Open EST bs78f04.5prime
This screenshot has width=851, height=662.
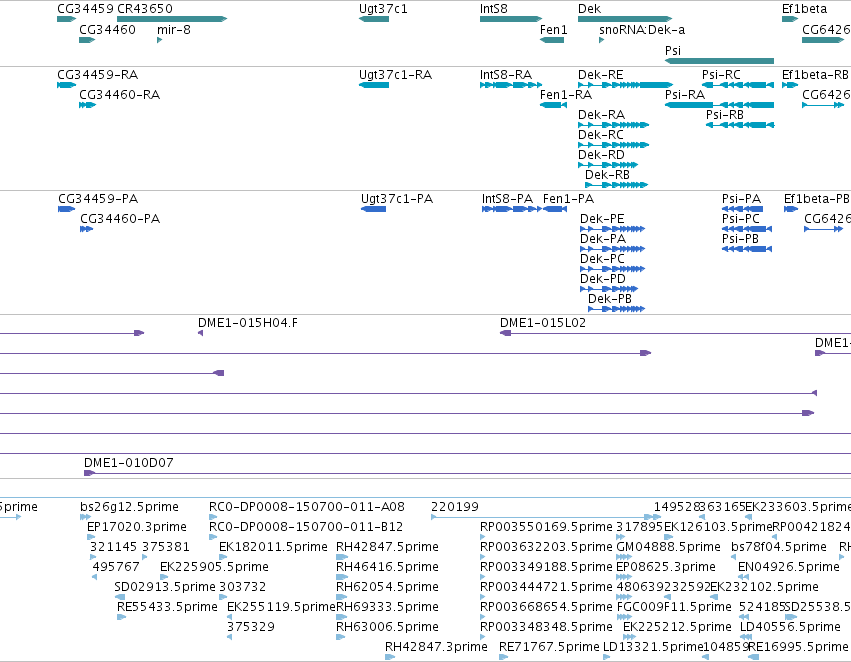click(733, 557)
